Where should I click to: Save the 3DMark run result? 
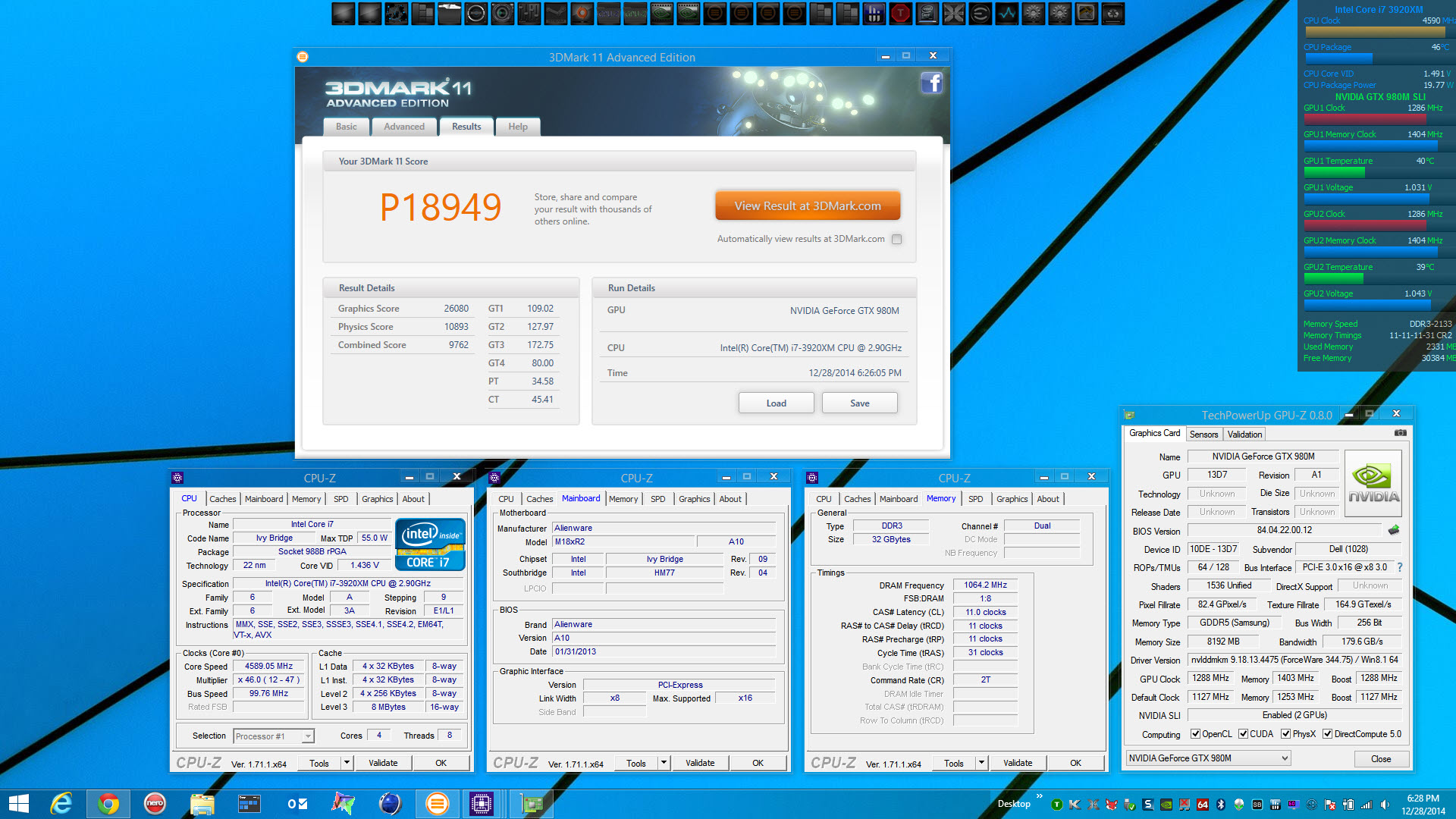(859, 403)
